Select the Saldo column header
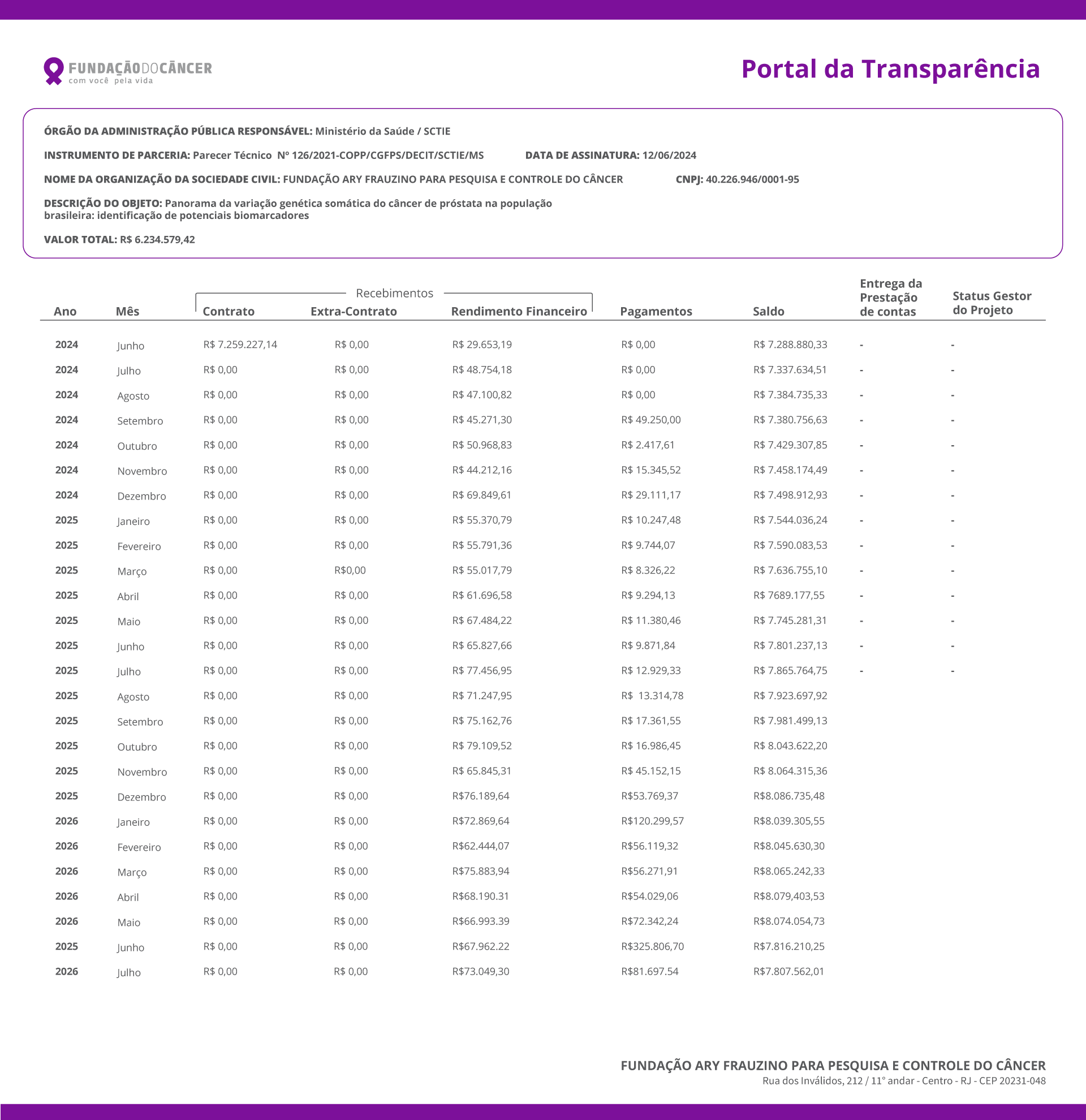This screenshot has width=1086, height=1120. (768, 312)
